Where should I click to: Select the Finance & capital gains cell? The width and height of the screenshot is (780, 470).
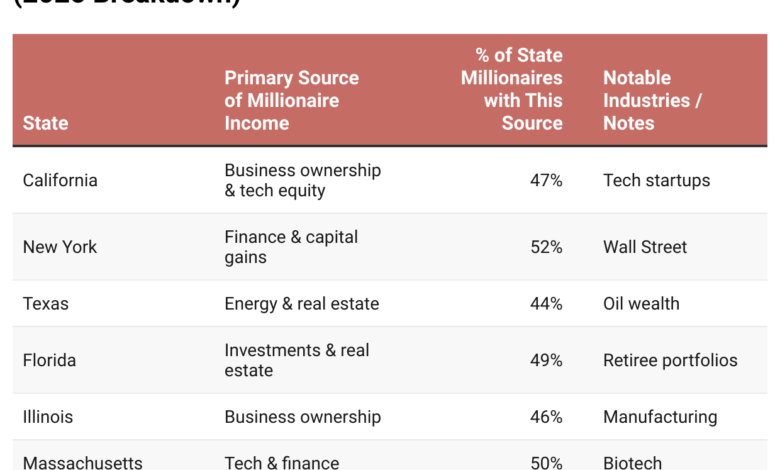point(291,247)
